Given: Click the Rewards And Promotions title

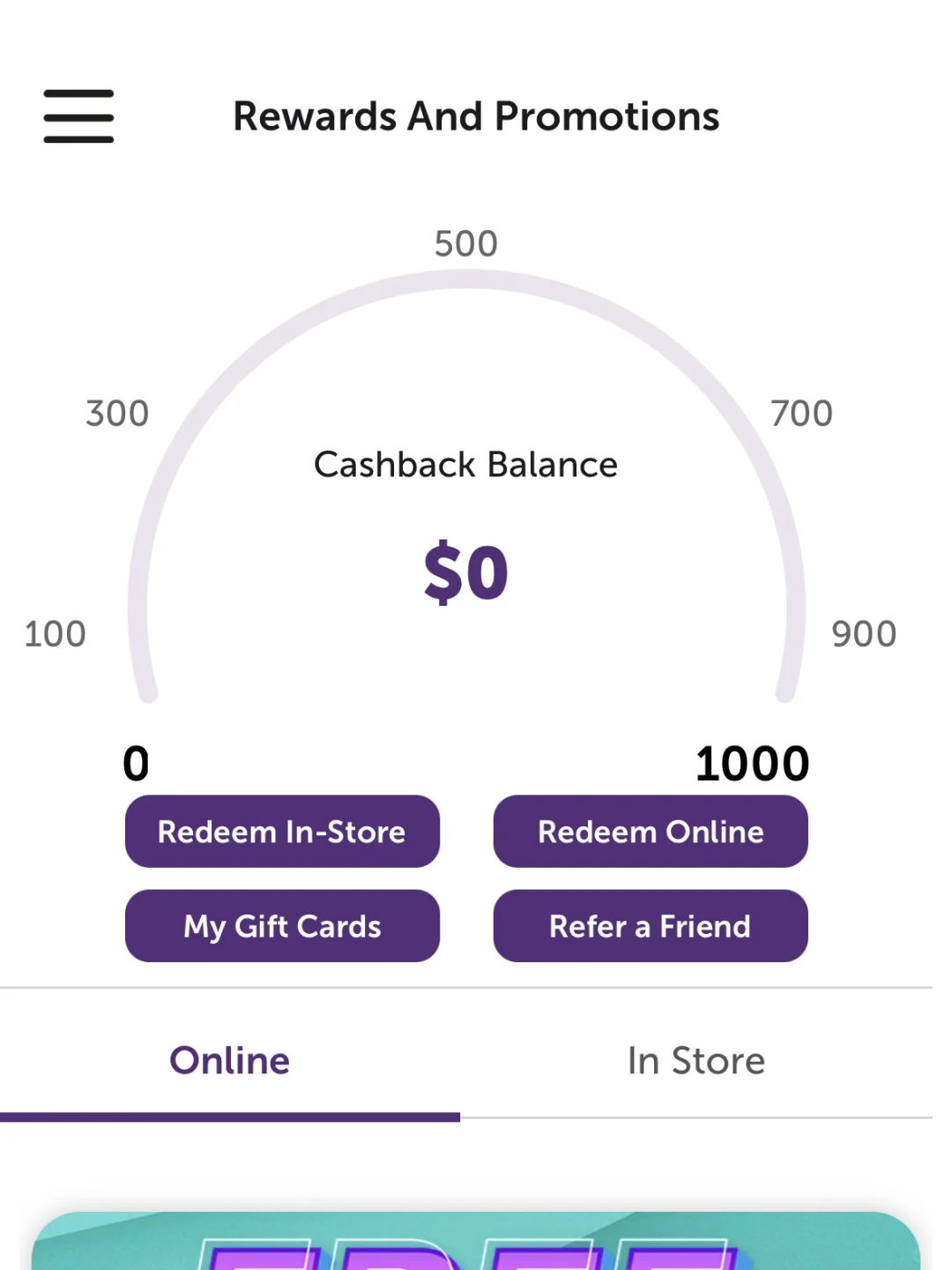Looking at the screenshot, I should pos(476,116).
